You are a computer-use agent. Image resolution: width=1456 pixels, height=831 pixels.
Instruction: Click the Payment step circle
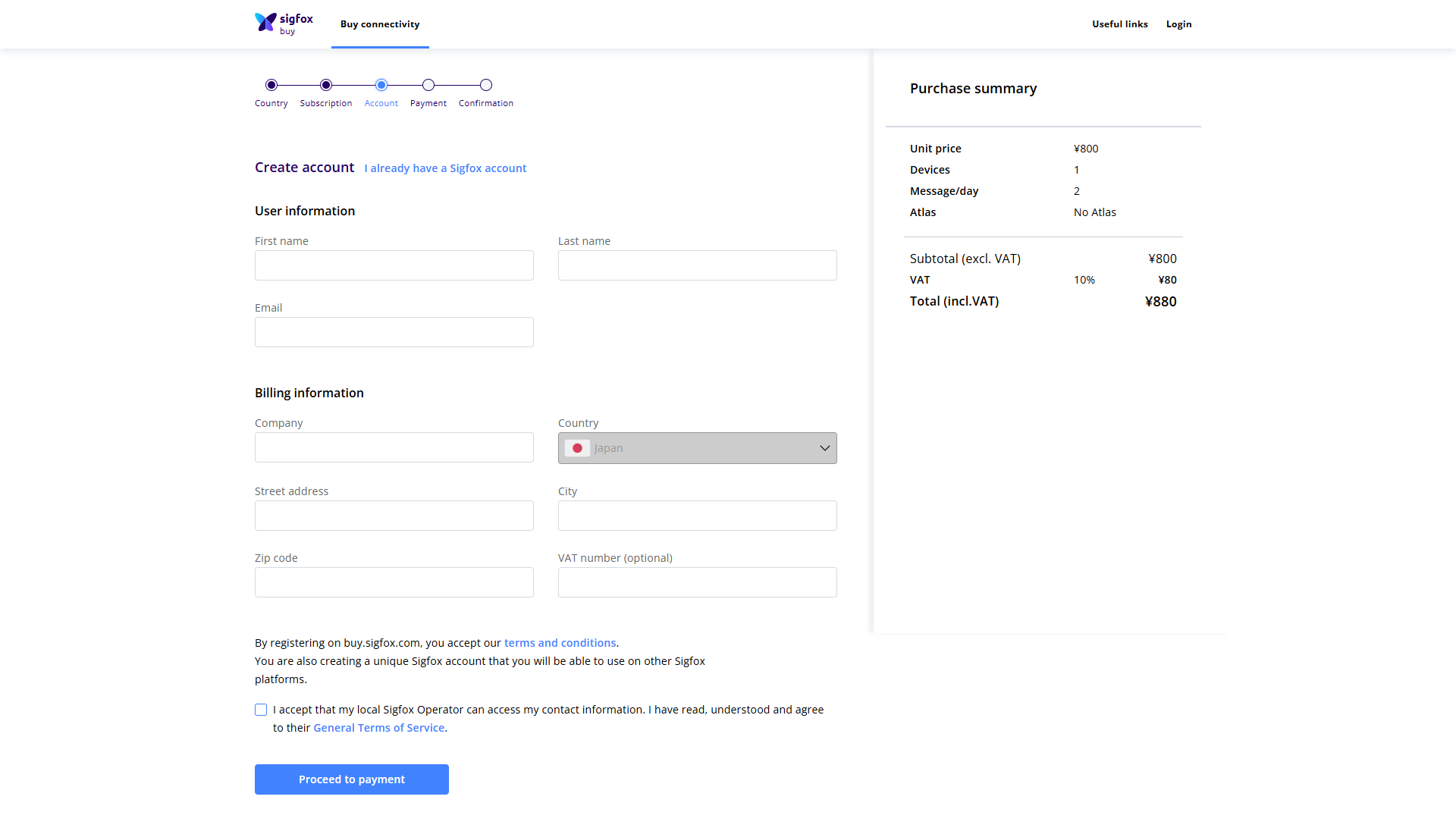[428, 85]
